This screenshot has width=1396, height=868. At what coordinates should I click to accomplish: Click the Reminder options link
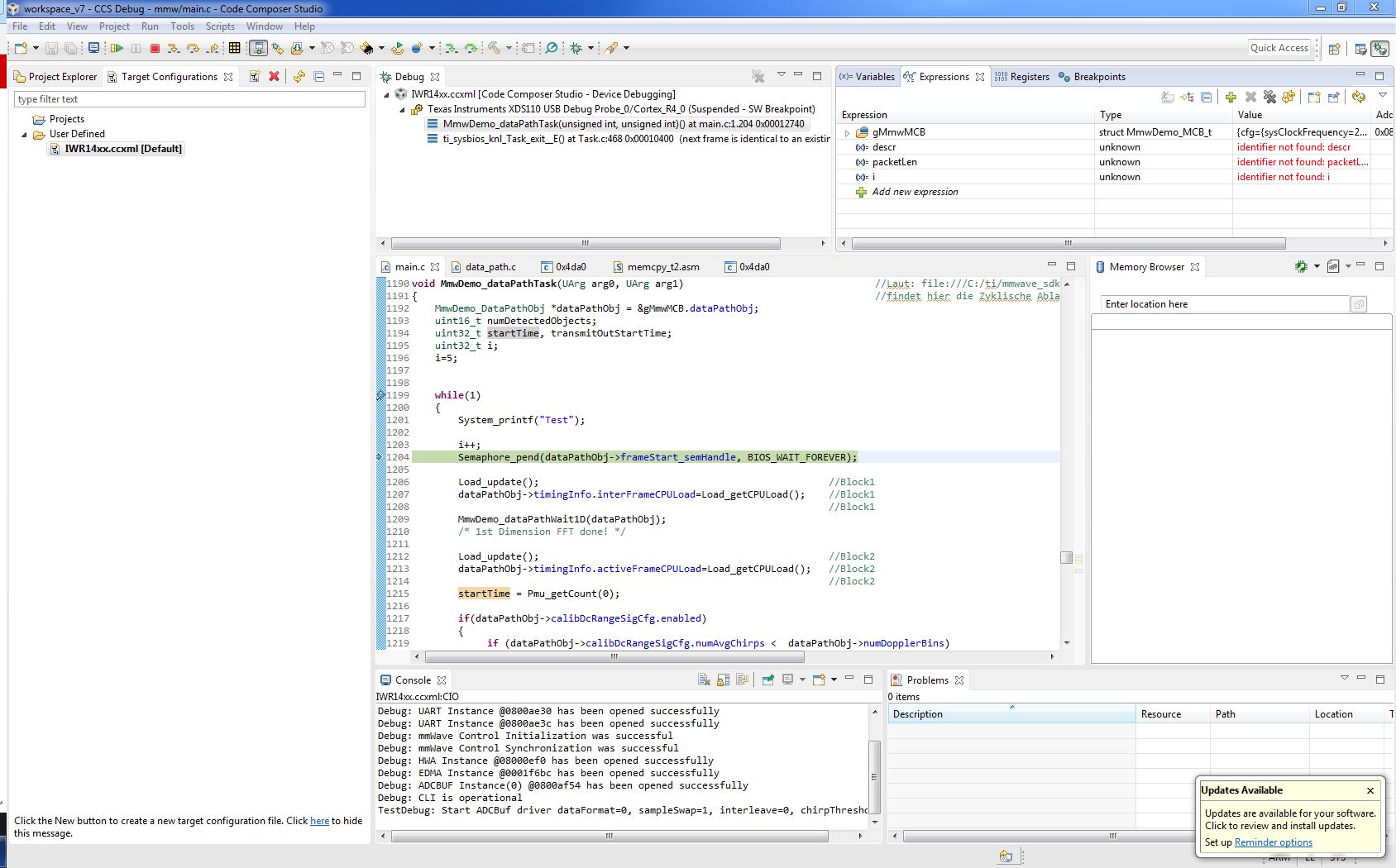coord(1274,842)
